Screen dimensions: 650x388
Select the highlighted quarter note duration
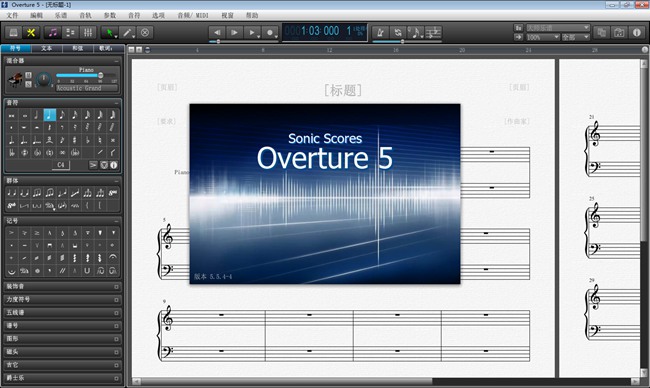coord(49,115)
